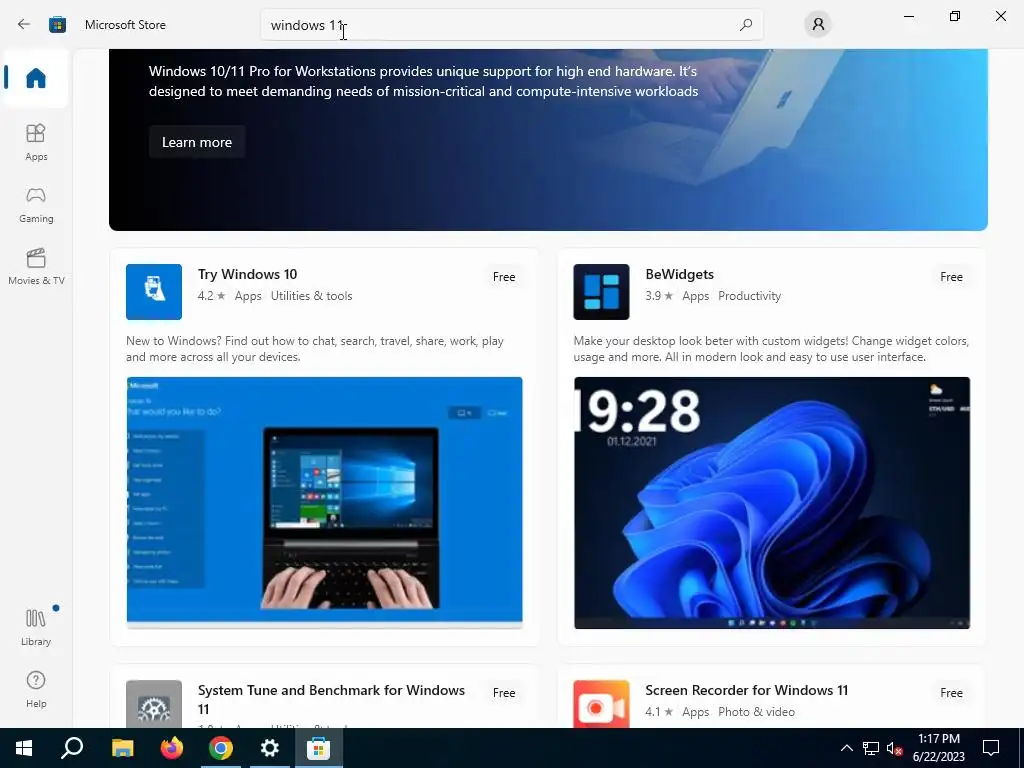Click the muted volume icon in the tray
This screenshot has height=768, width=1024.
coord(895,748)
